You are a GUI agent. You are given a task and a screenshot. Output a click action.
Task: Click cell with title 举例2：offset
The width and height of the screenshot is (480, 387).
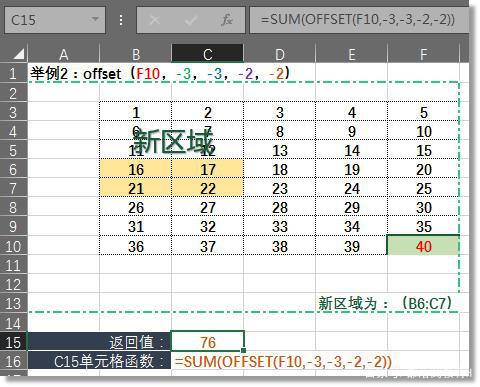[160, 73]
